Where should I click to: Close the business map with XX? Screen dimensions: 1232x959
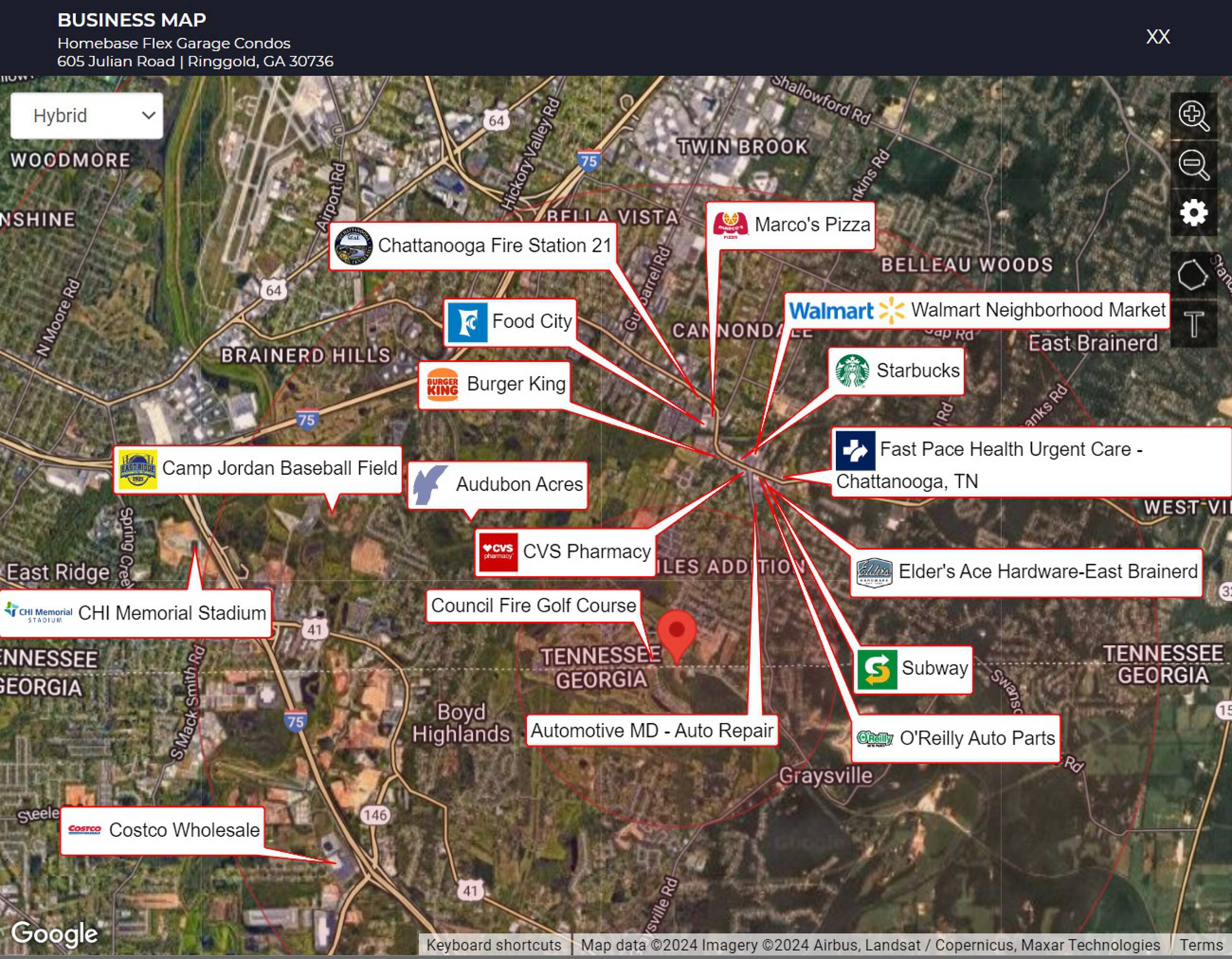click(x=1158, y=36)
